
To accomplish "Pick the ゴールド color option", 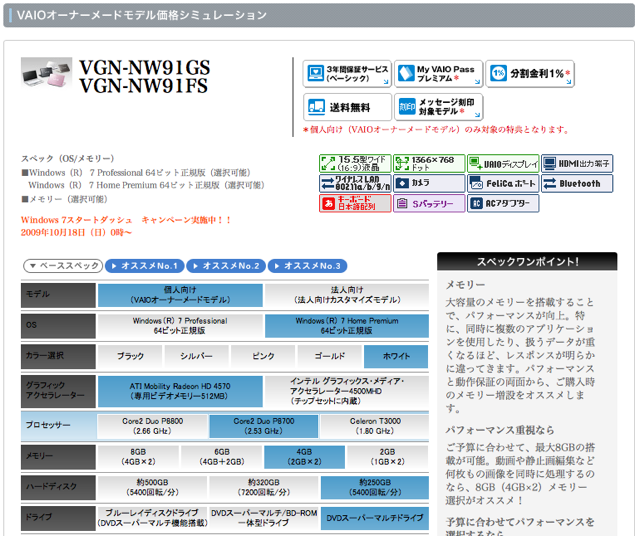I will pos(330,356).
